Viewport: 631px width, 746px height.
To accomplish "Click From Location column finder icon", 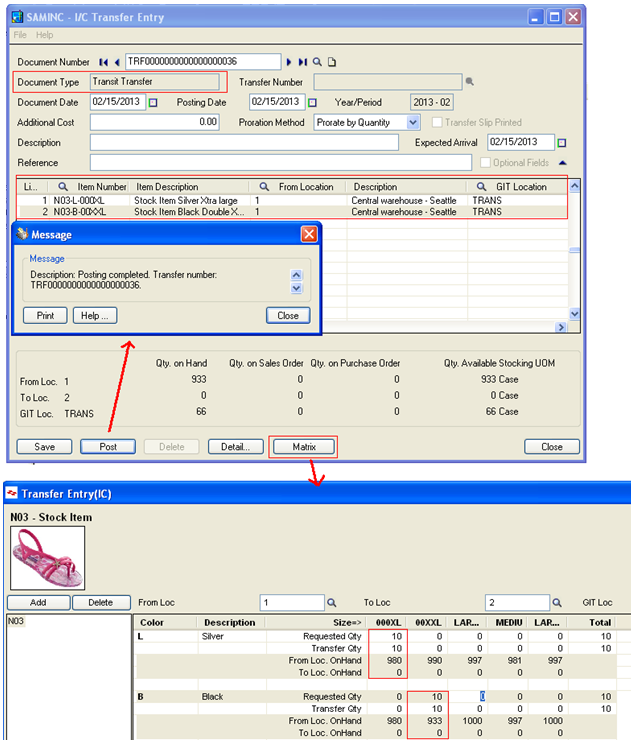I will (x=264, y=187).
